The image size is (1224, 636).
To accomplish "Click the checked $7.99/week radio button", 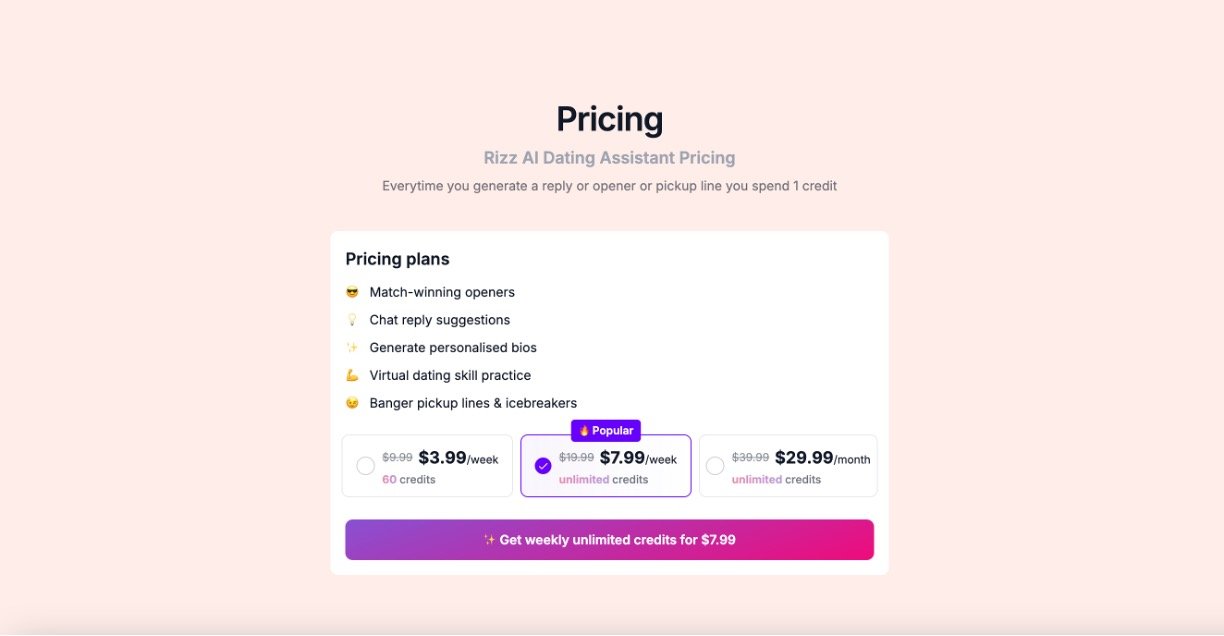I will (543, 466).
